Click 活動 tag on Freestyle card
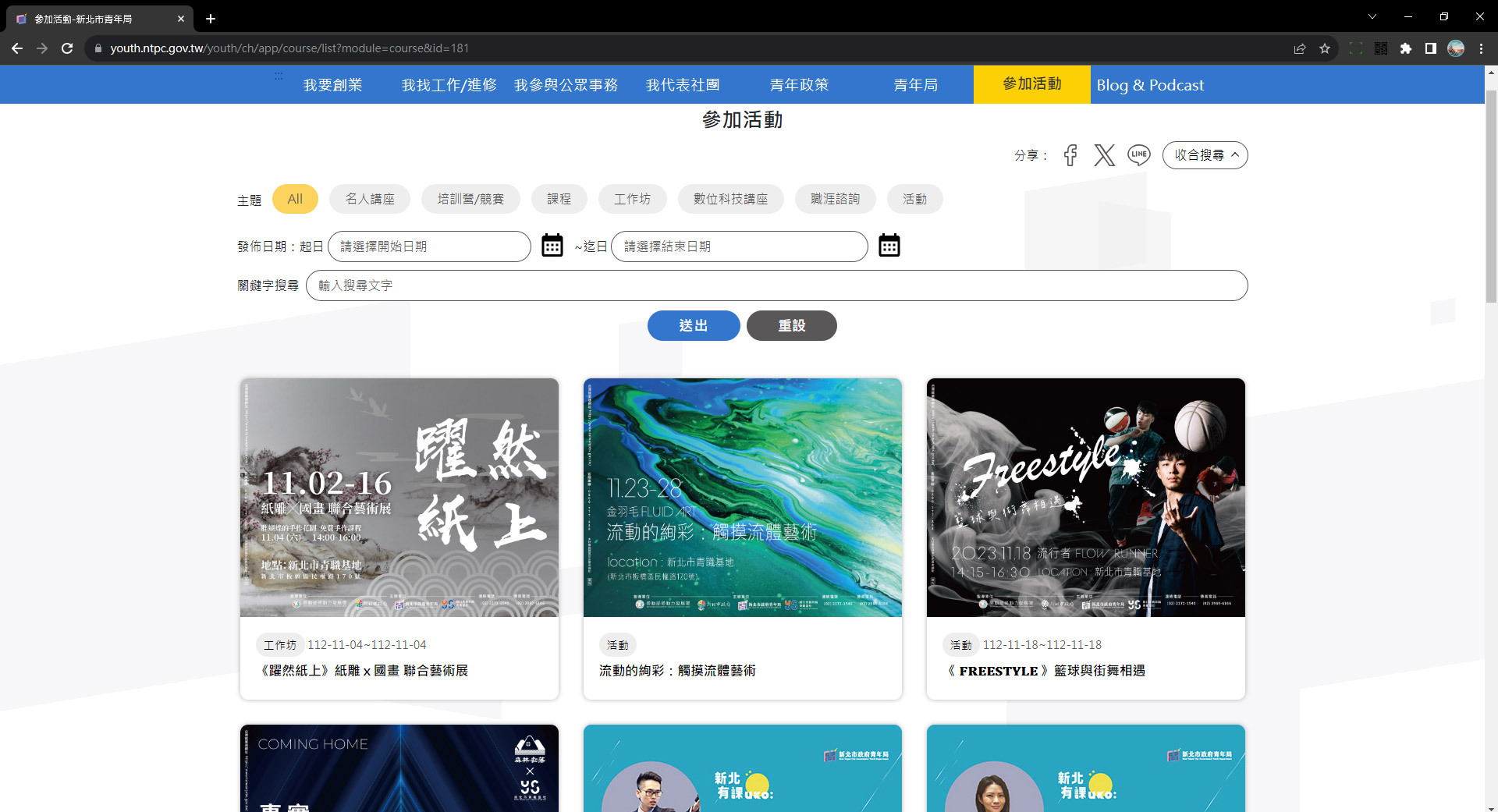Image resolution: width=1498 pixels, height=812 pixels. 961,645
